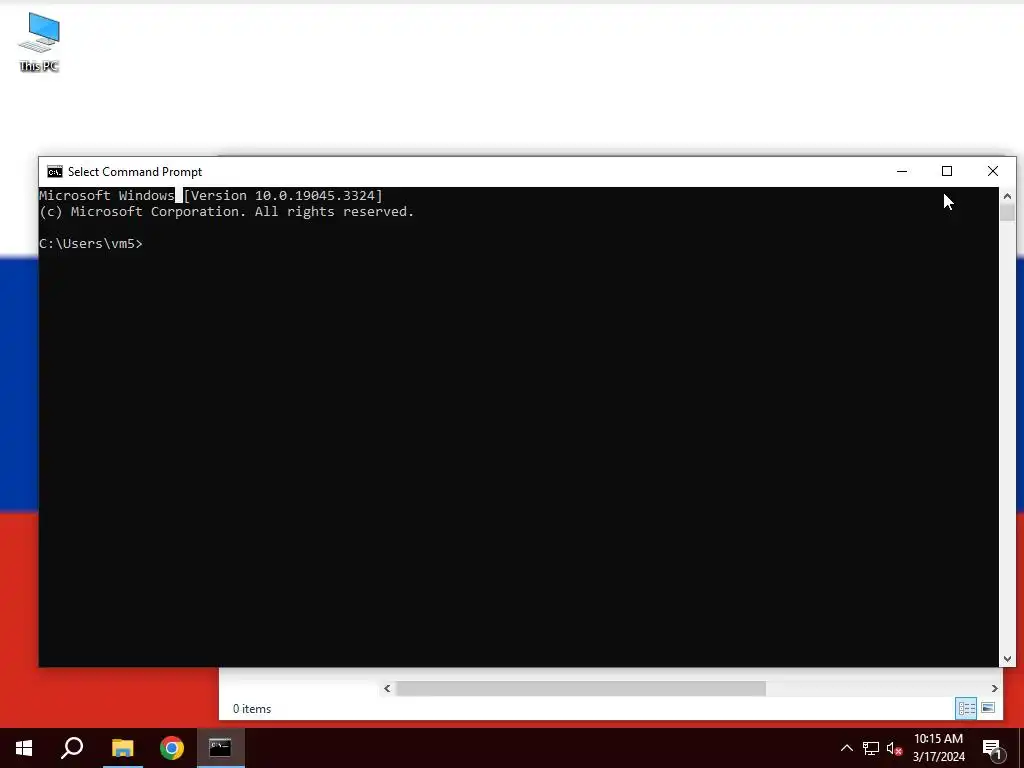1024x768 pixels.
Task: Open the Action Center notifications icon
Action: click(x=993, y=748)
